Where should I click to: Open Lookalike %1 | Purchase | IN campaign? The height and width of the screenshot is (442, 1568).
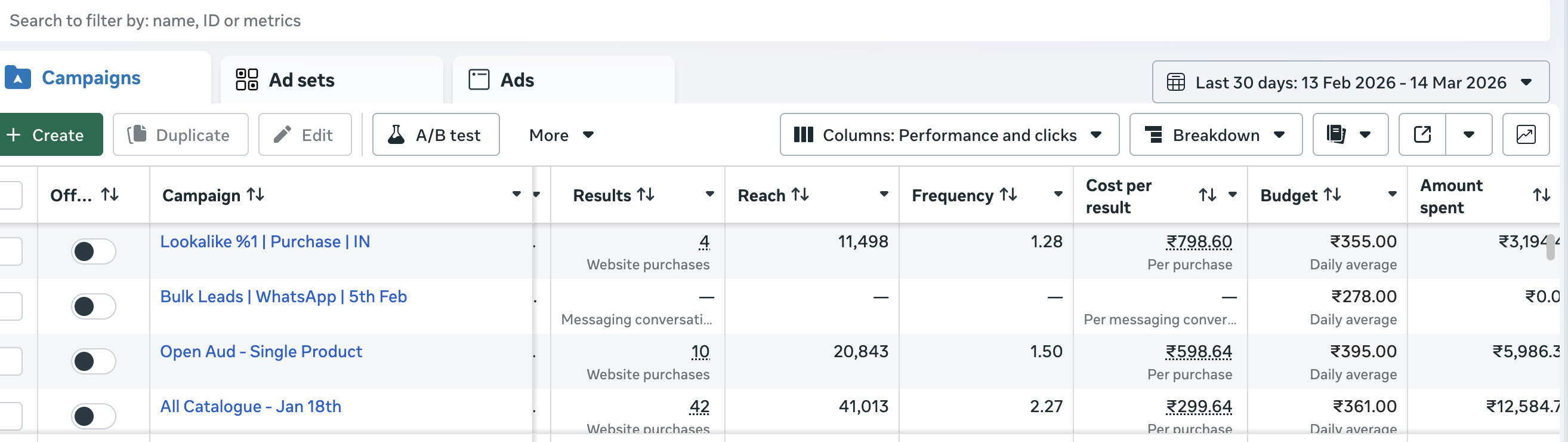tap(265, 241)
